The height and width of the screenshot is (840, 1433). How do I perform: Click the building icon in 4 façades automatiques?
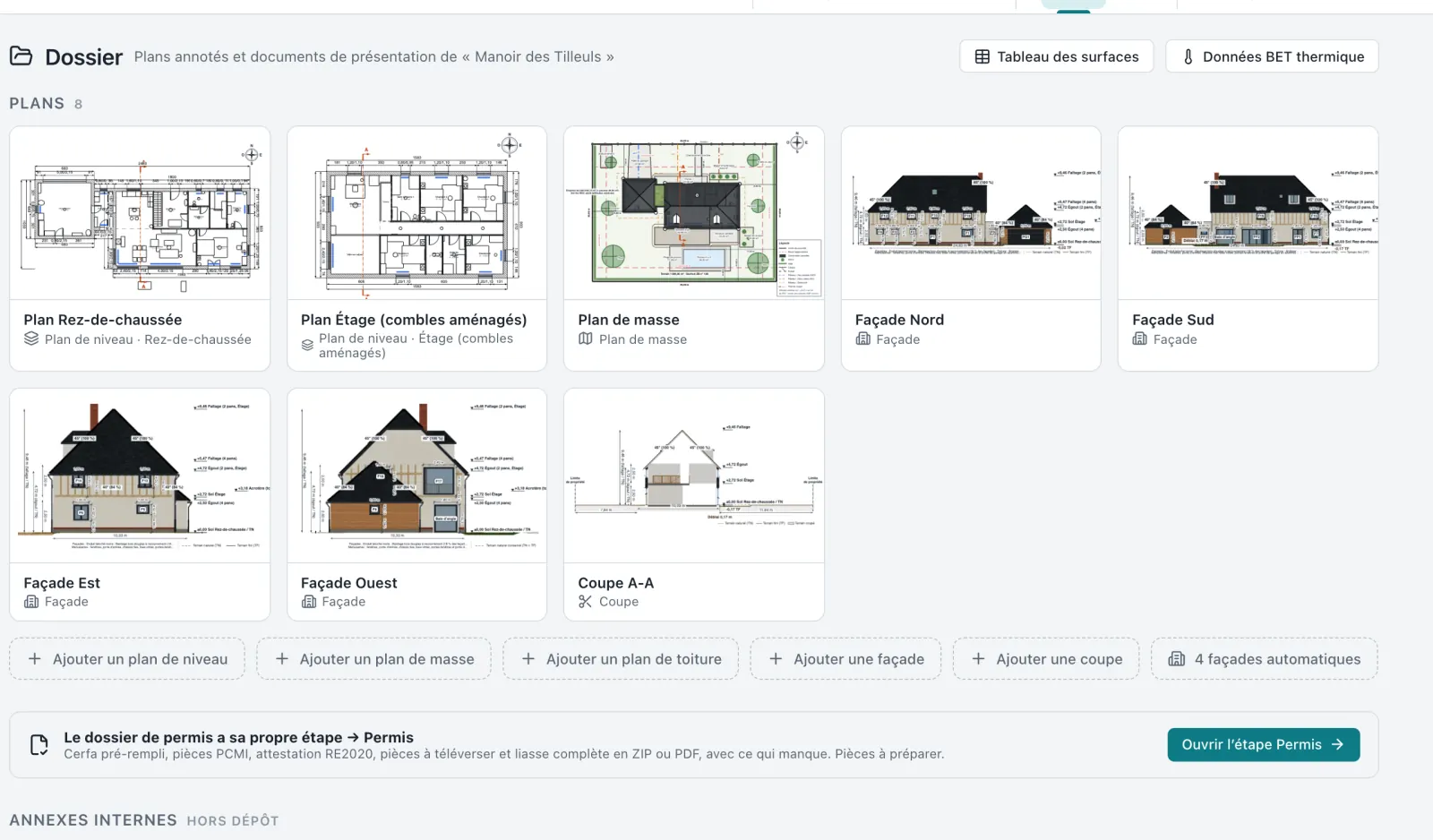[x=1177, y=659]
